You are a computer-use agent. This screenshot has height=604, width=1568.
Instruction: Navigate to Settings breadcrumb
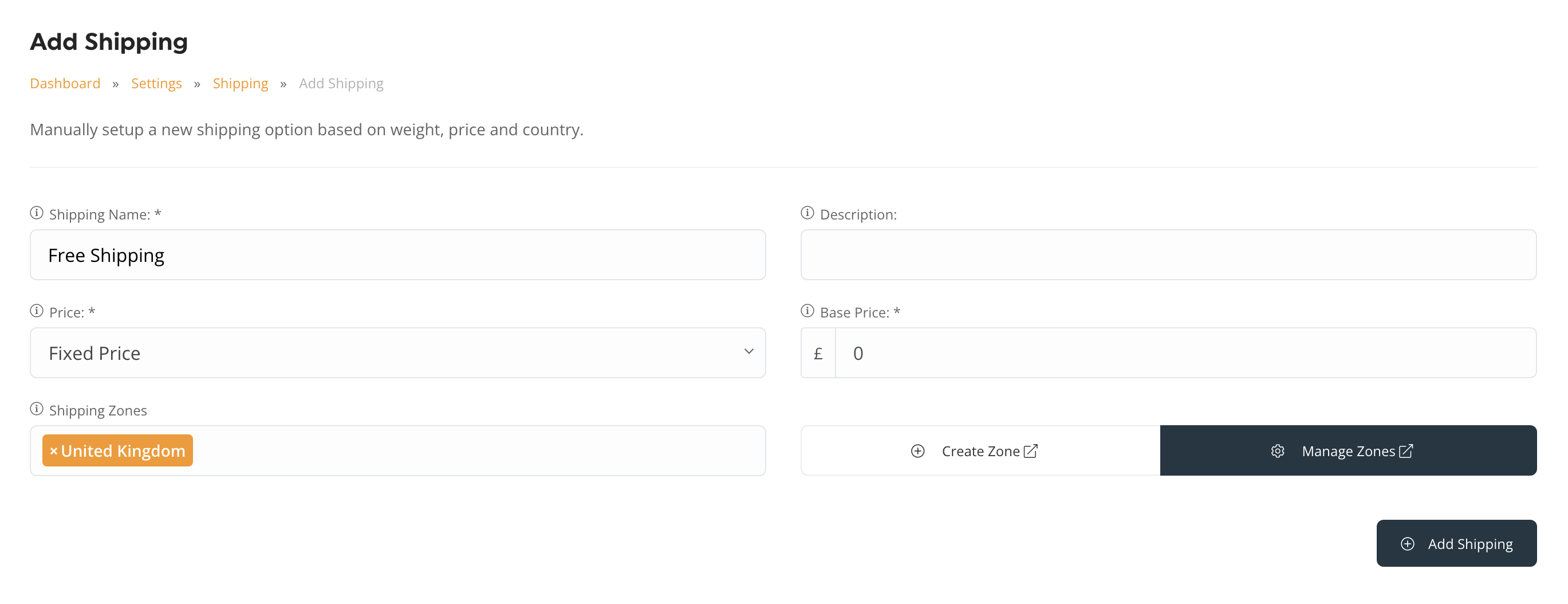(156, 84)
